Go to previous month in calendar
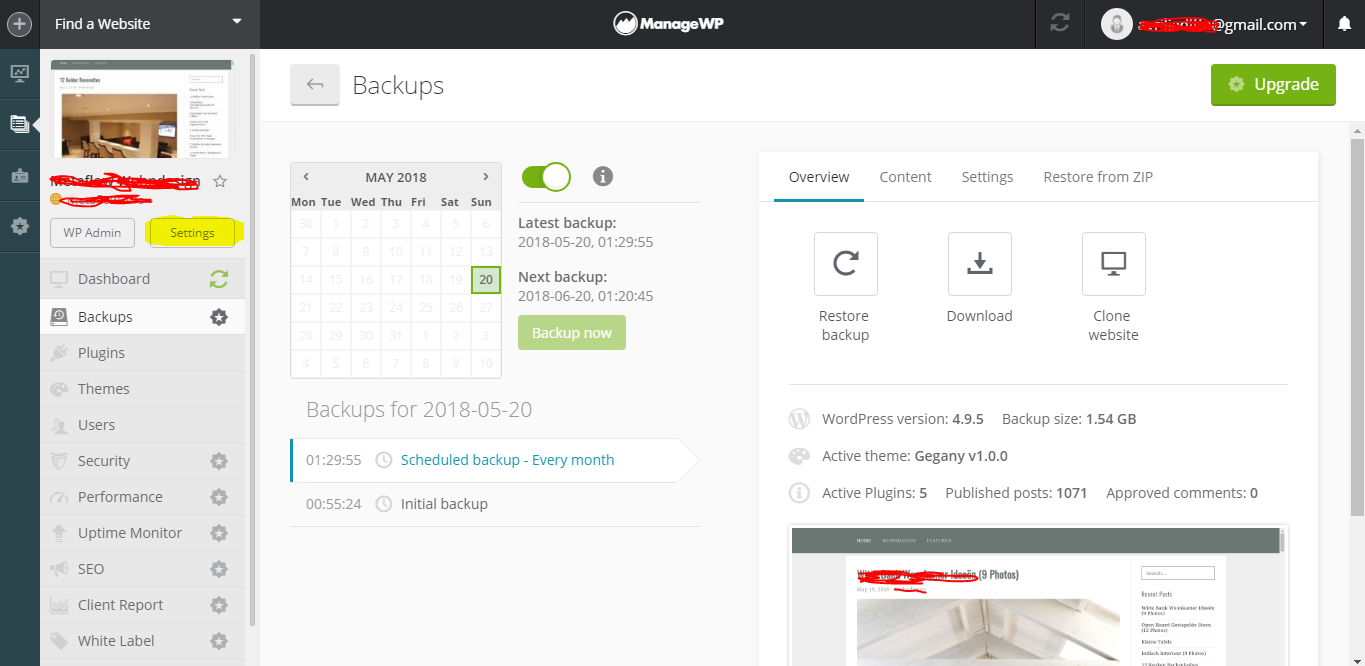1365x666 pixels. coord(306,177)
